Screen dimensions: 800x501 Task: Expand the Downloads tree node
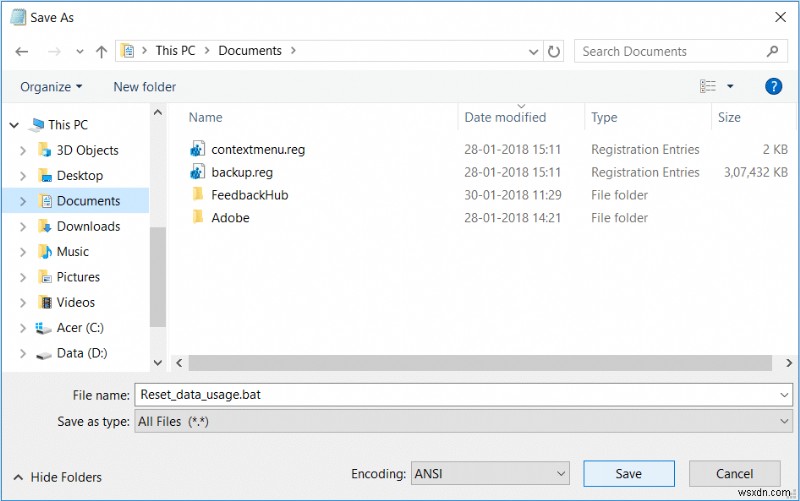point(23,227)
